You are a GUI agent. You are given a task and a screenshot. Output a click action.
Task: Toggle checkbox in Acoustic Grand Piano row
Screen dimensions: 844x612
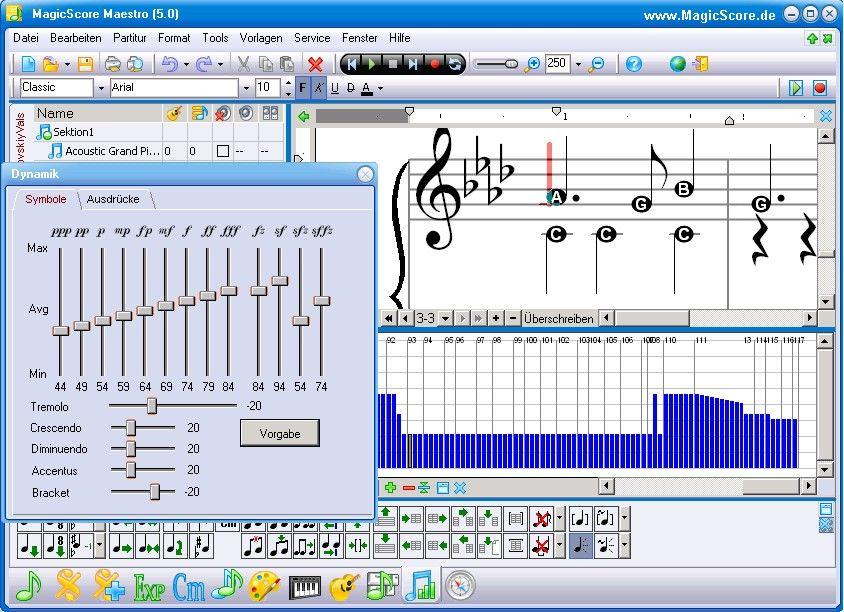(222, 151)
